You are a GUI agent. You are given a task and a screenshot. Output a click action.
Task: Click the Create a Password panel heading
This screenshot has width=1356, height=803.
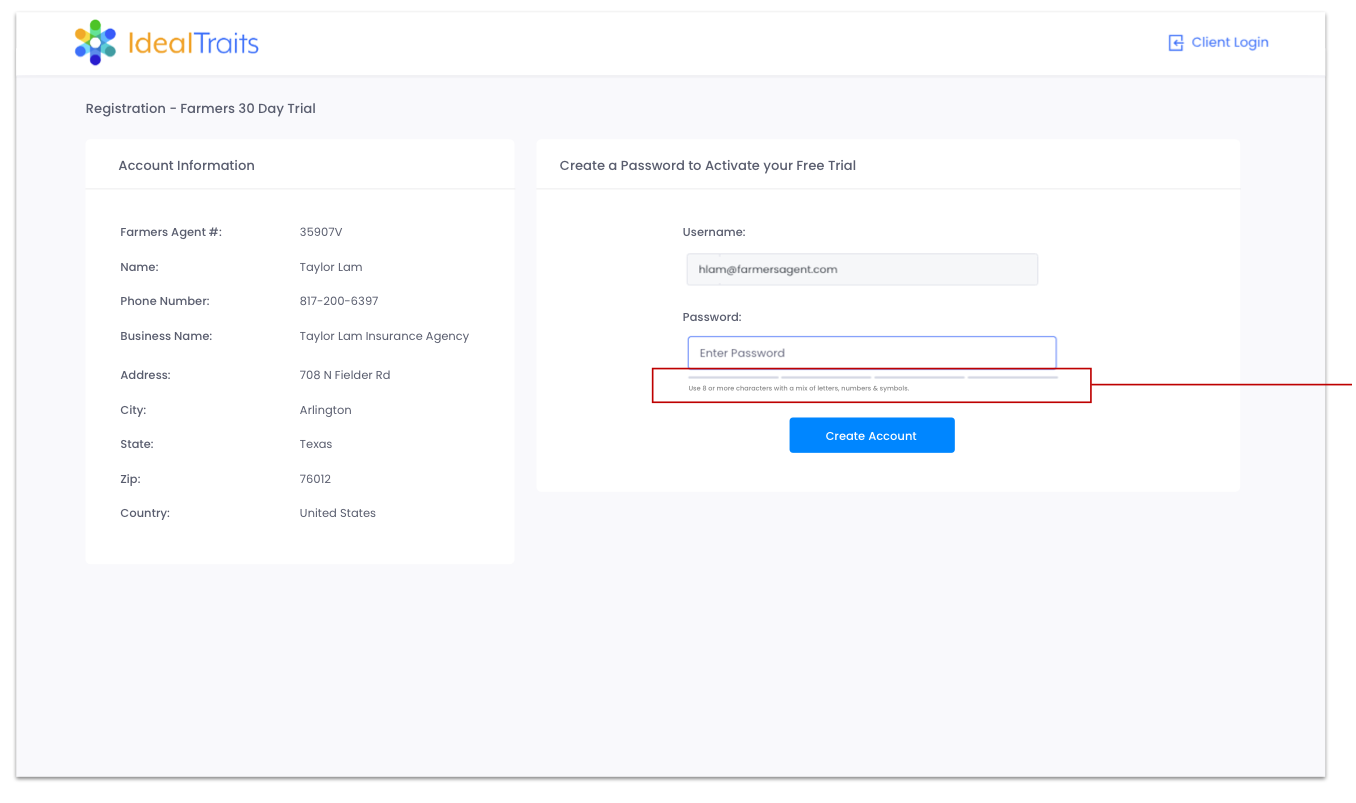707,166
